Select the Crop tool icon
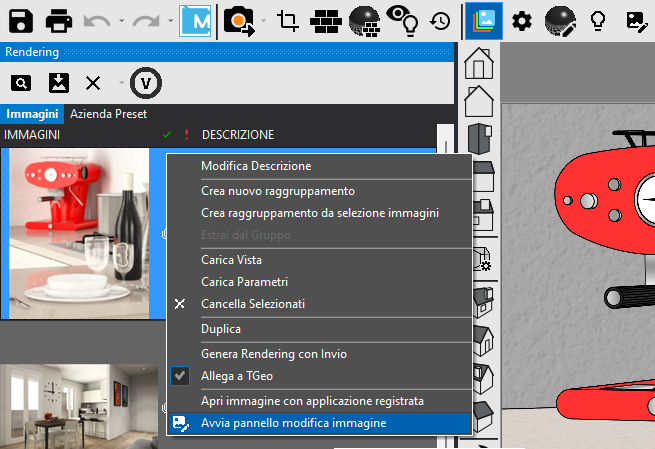This screenshot has height=449, width=655. [288, 21]
